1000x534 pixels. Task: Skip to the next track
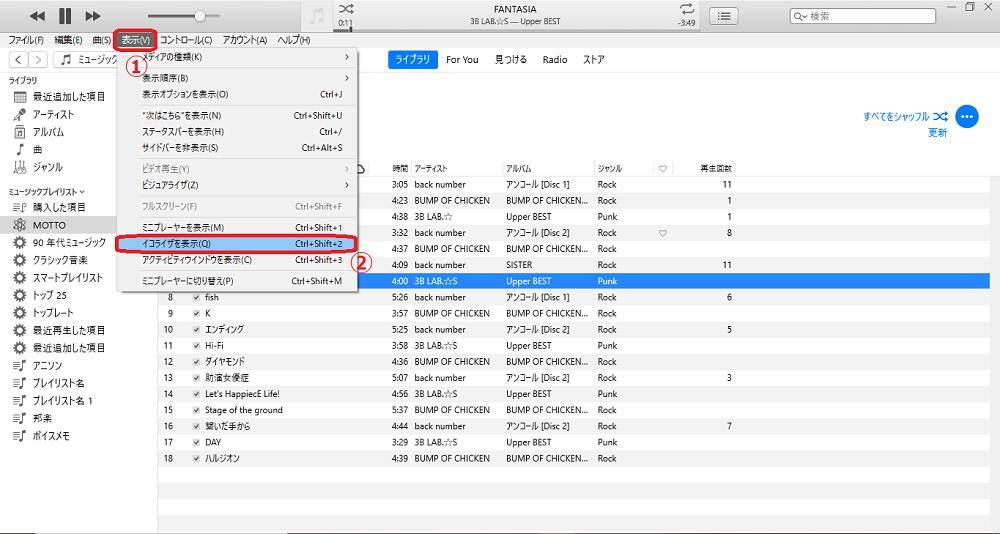coord(93,16)
